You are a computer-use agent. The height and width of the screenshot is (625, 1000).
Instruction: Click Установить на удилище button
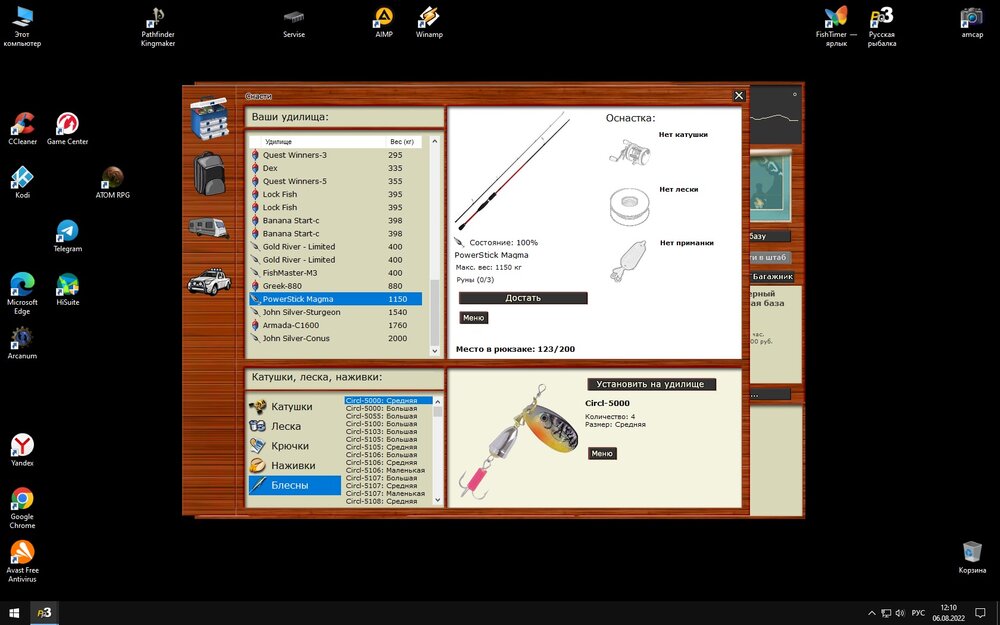tap(651, 384)
